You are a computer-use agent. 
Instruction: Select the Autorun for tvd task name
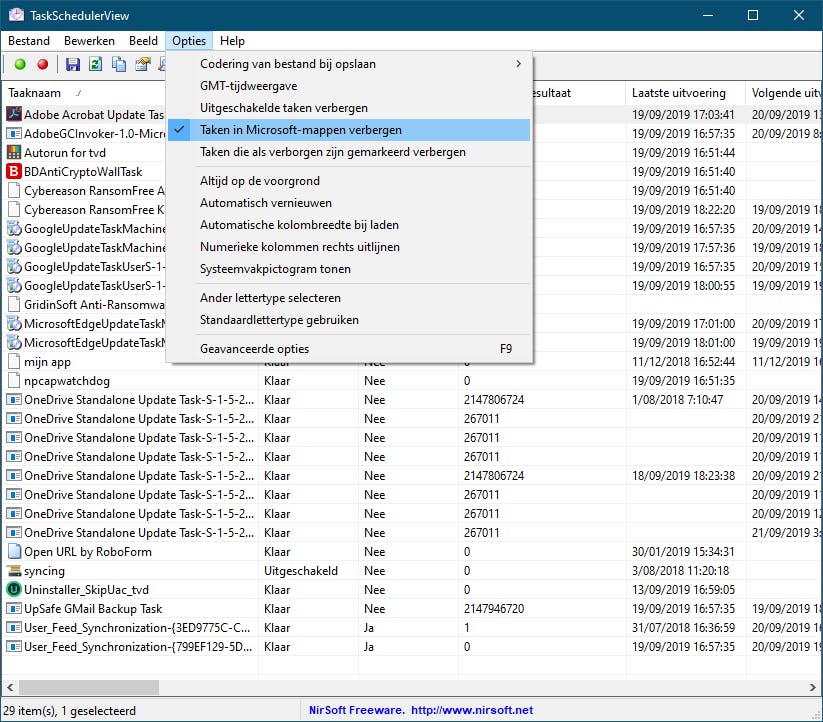coord(65,153)
